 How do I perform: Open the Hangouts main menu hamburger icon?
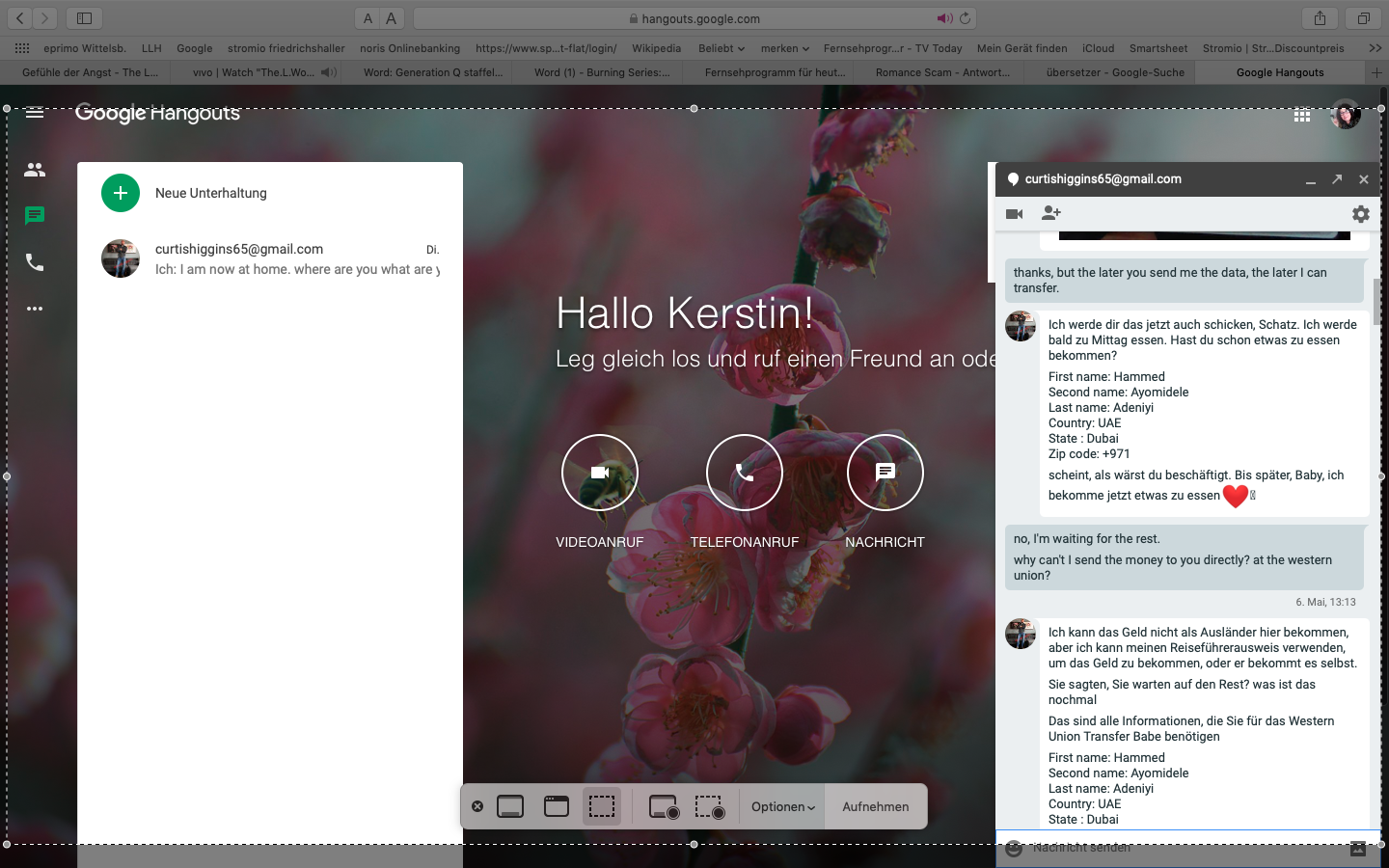35,113
